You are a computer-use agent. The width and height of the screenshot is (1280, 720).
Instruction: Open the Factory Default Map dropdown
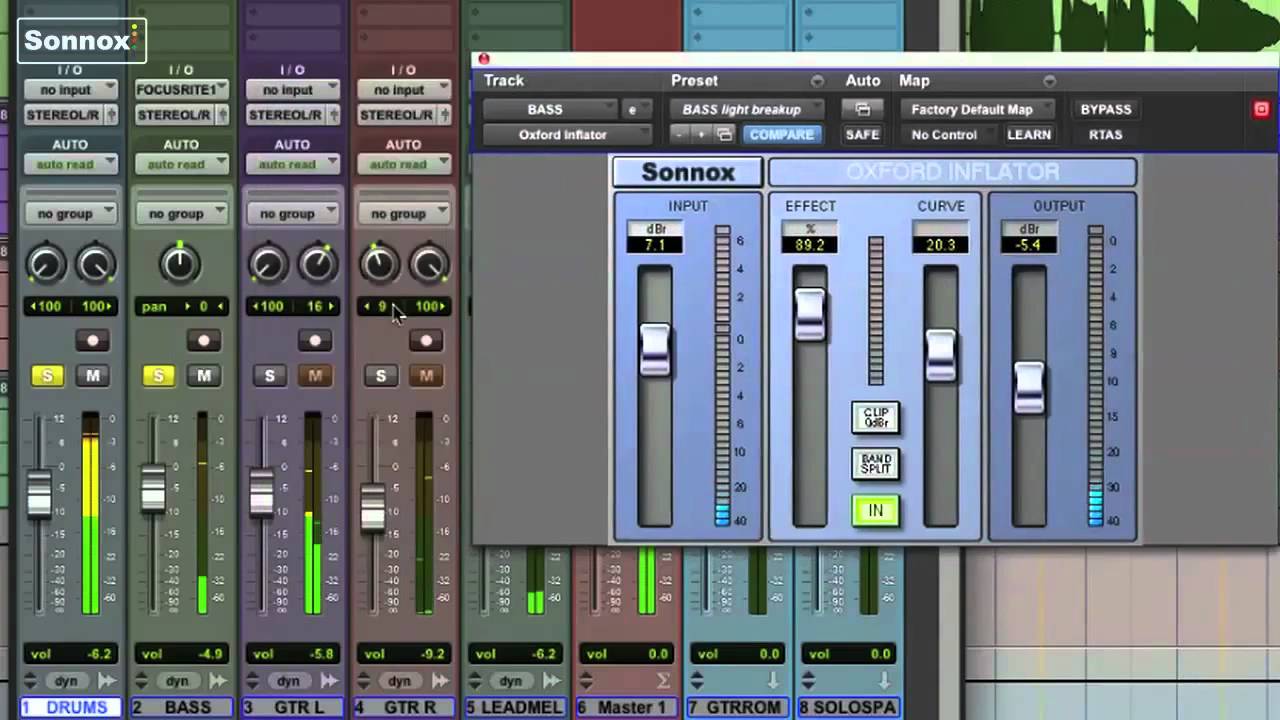(978, 109)
